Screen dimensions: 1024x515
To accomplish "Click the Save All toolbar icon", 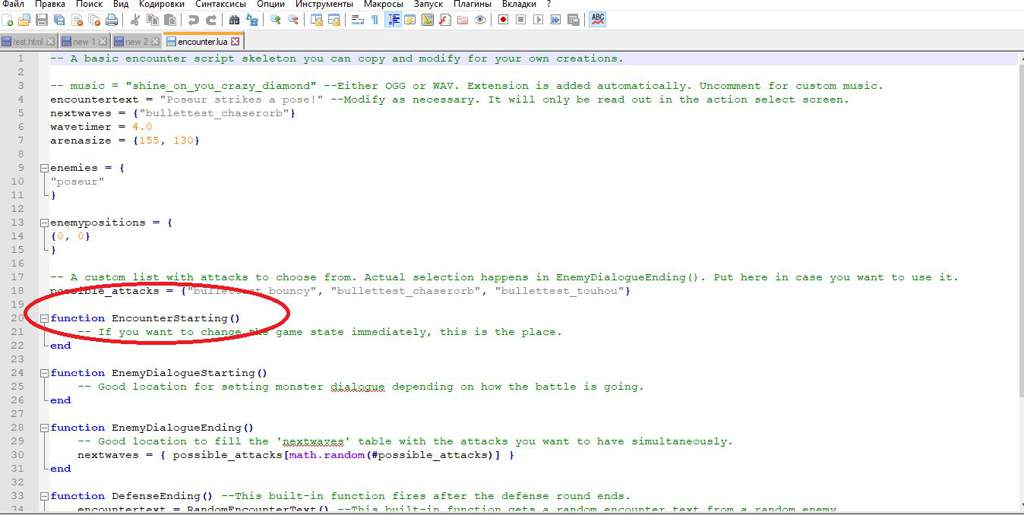I will pyautogui.click(x=59, y=20).
